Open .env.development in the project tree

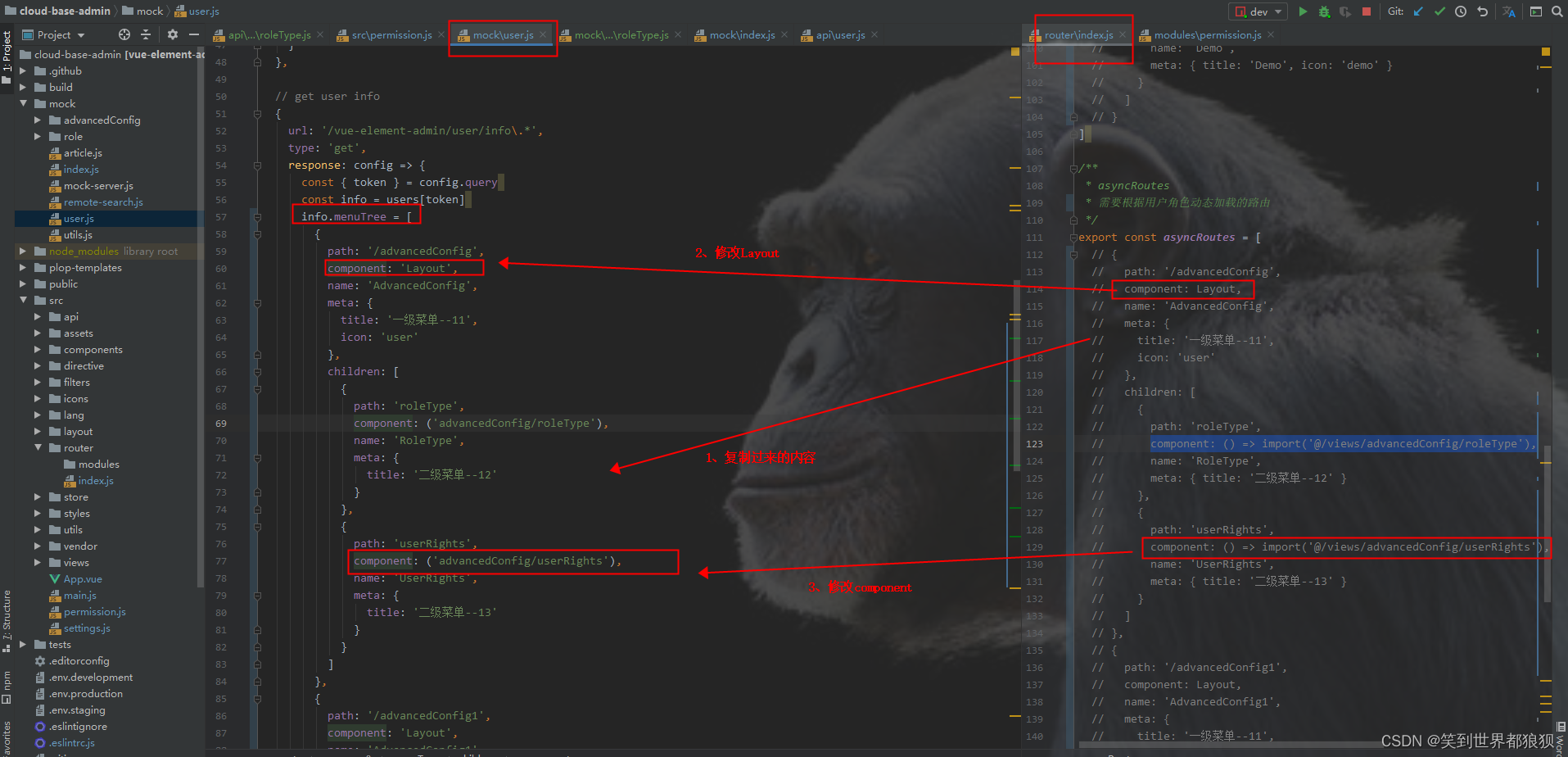tap(90, 678)
